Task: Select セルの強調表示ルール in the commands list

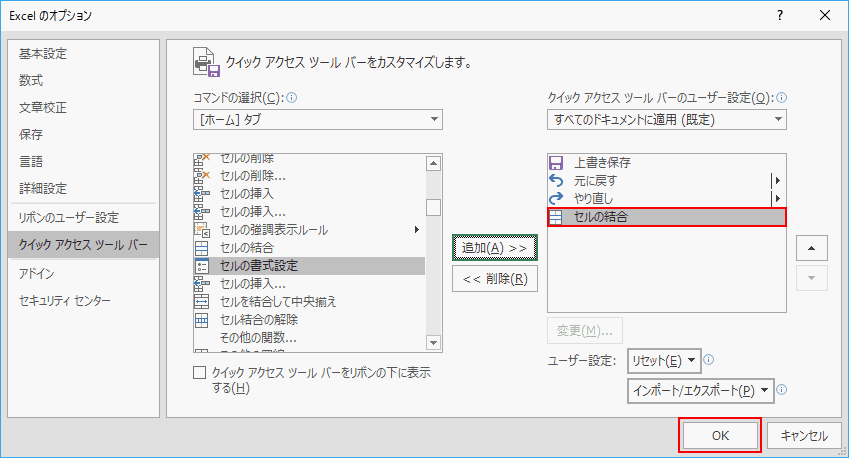Action: coord(309,230)
